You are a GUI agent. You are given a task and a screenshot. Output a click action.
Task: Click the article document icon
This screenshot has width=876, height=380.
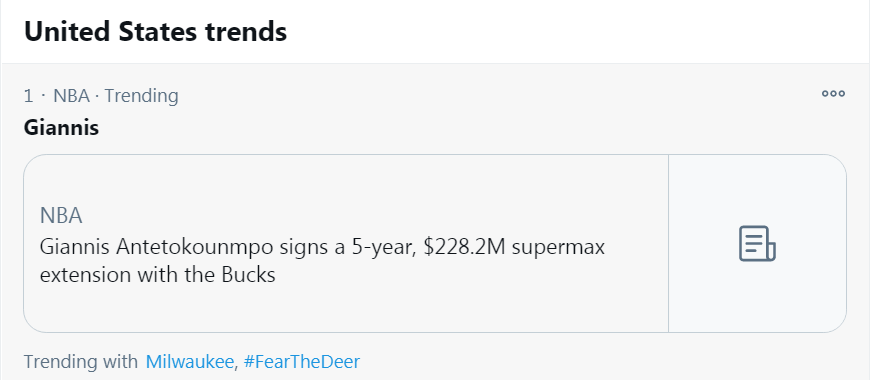pos(758,244)
